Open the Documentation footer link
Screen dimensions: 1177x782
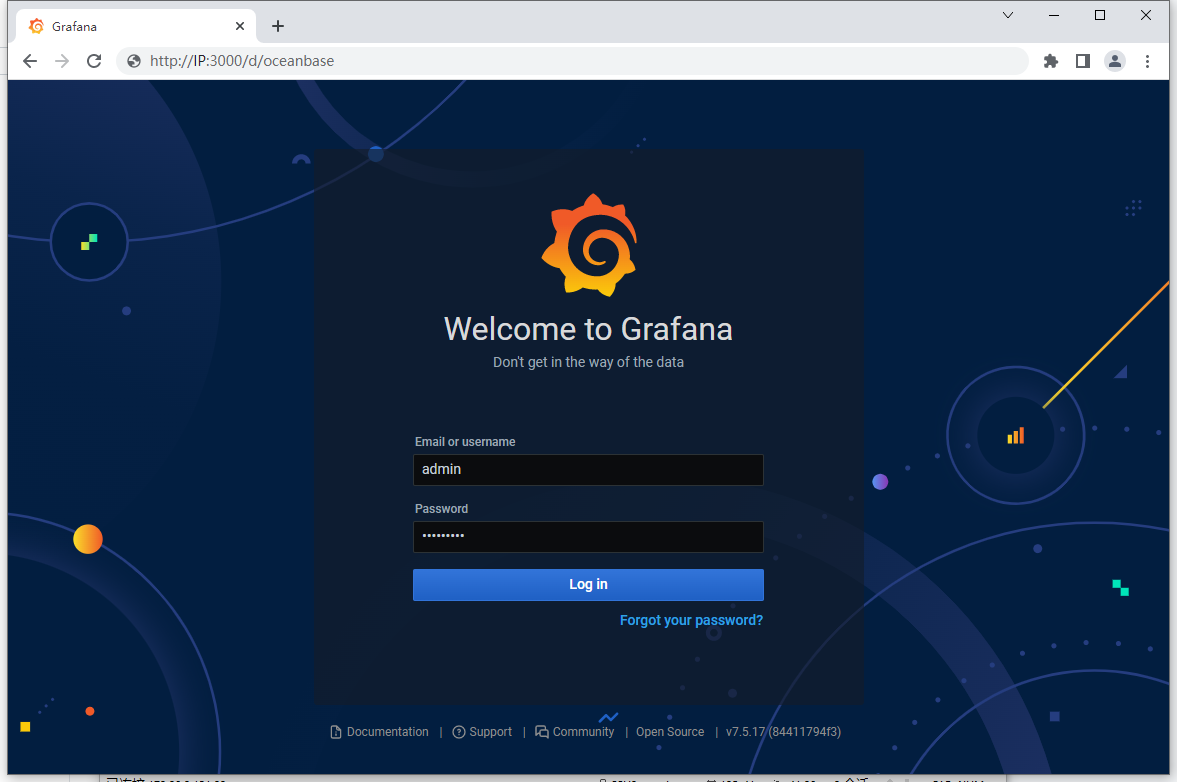(380, 732)
